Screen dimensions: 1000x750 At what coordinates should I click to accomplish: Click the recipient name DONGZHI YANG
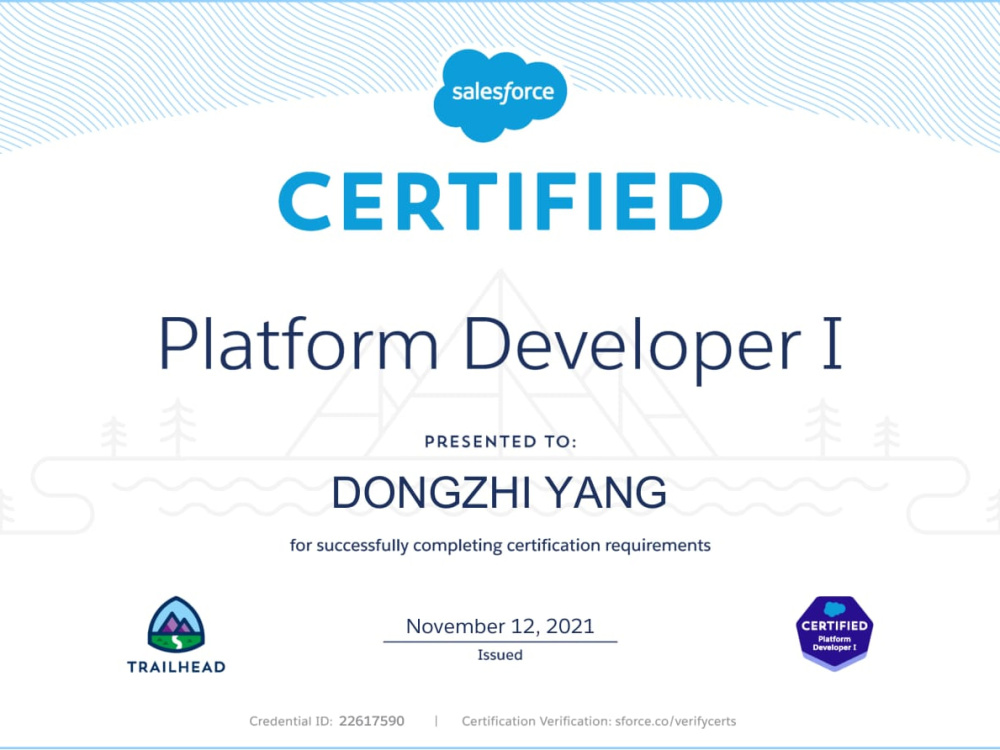point(499,493)
